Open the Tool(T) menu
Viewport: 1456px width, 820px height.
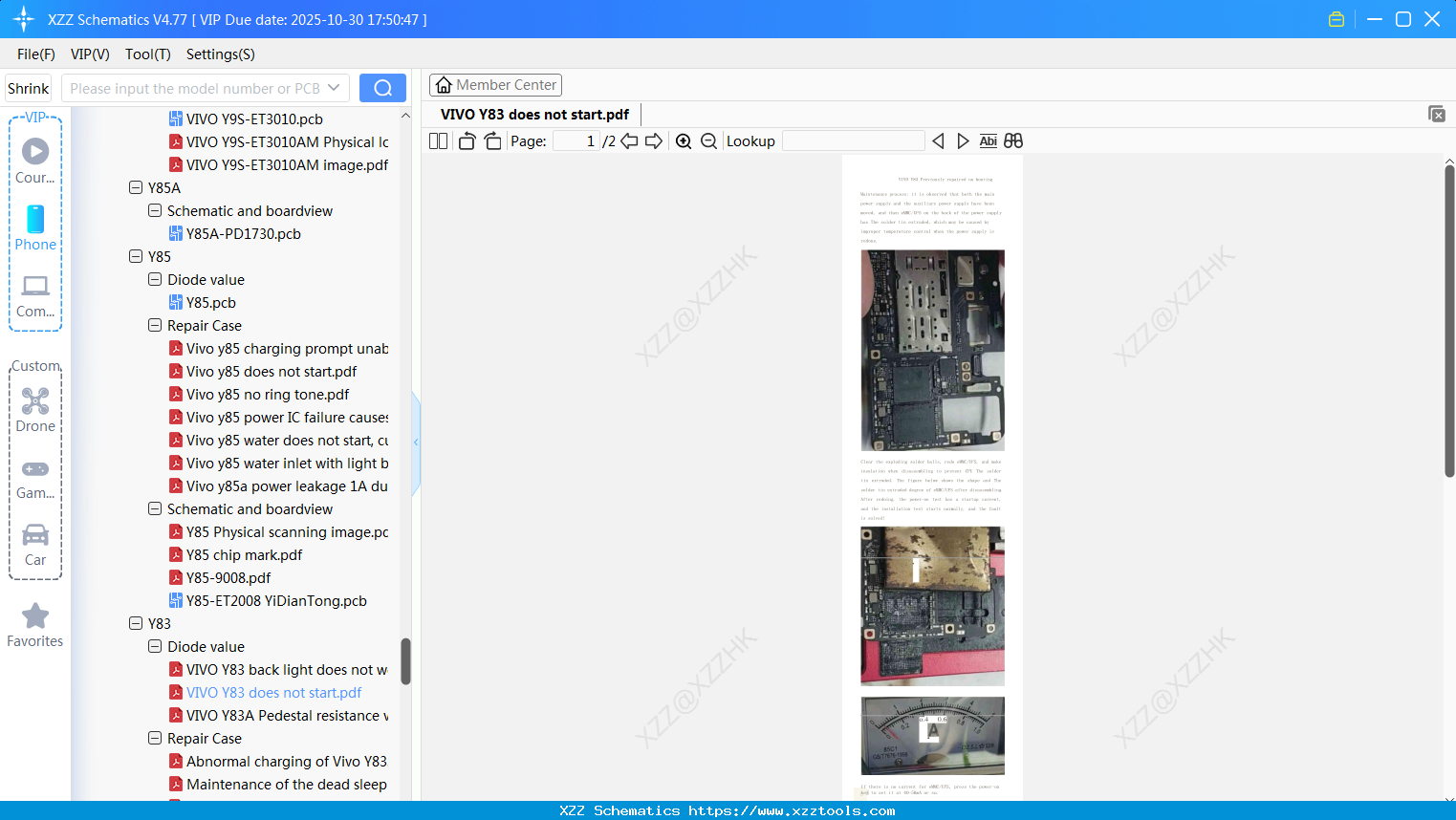[x=148, y=54]
